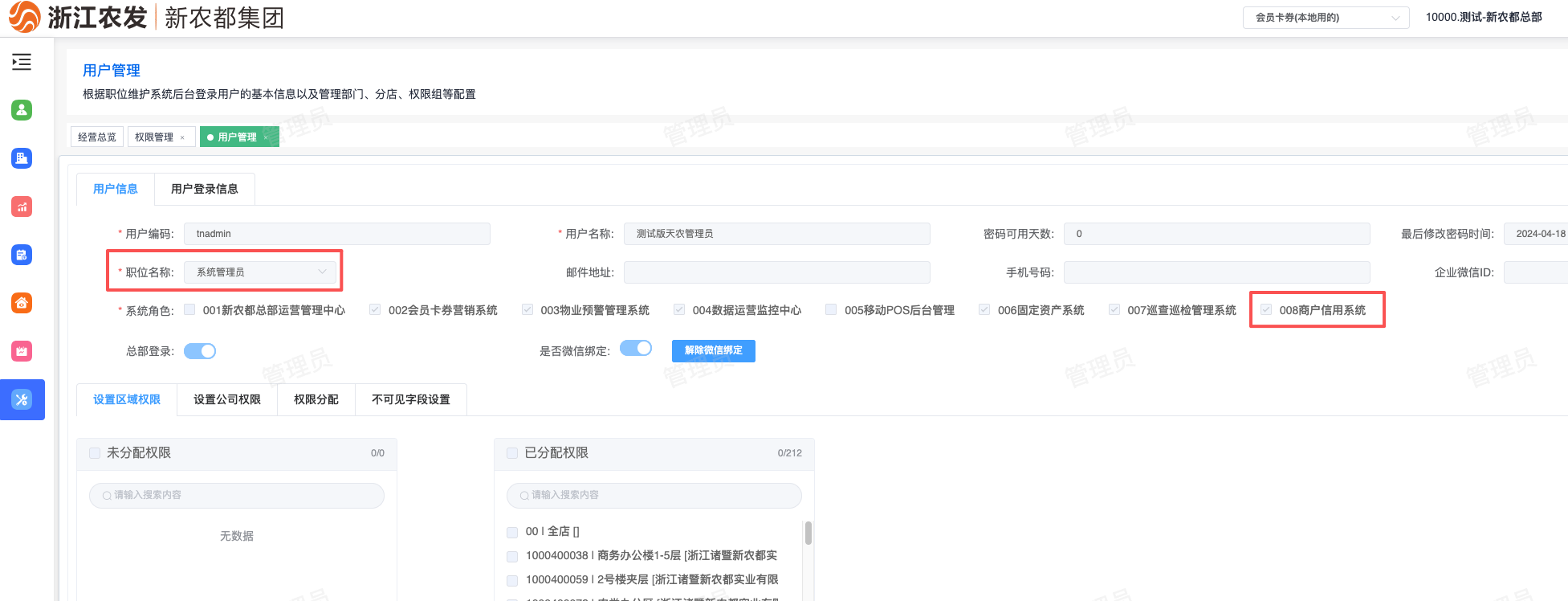Open the 设置公司权限 tab
This screenshot has height=601, width=1568.
click(x=227, y=399)
